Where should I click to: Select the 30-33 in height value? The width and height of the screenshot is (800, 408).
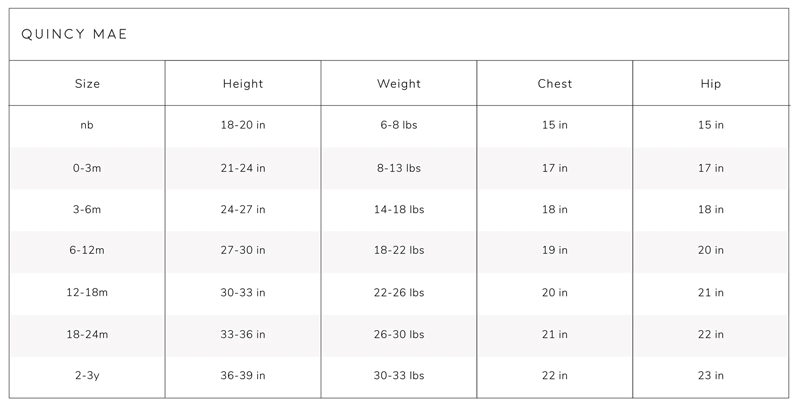click(x=243, y=293)
